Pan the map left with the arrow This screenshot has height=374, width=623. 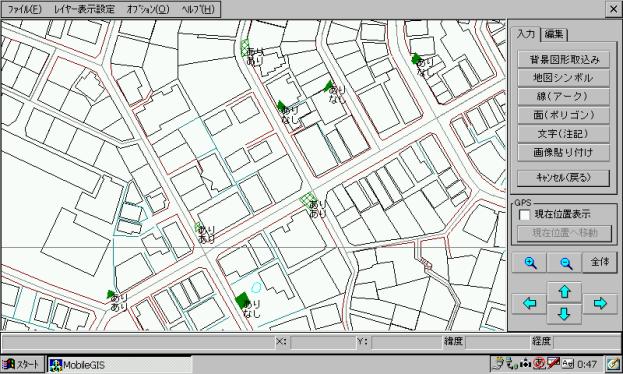529,304
